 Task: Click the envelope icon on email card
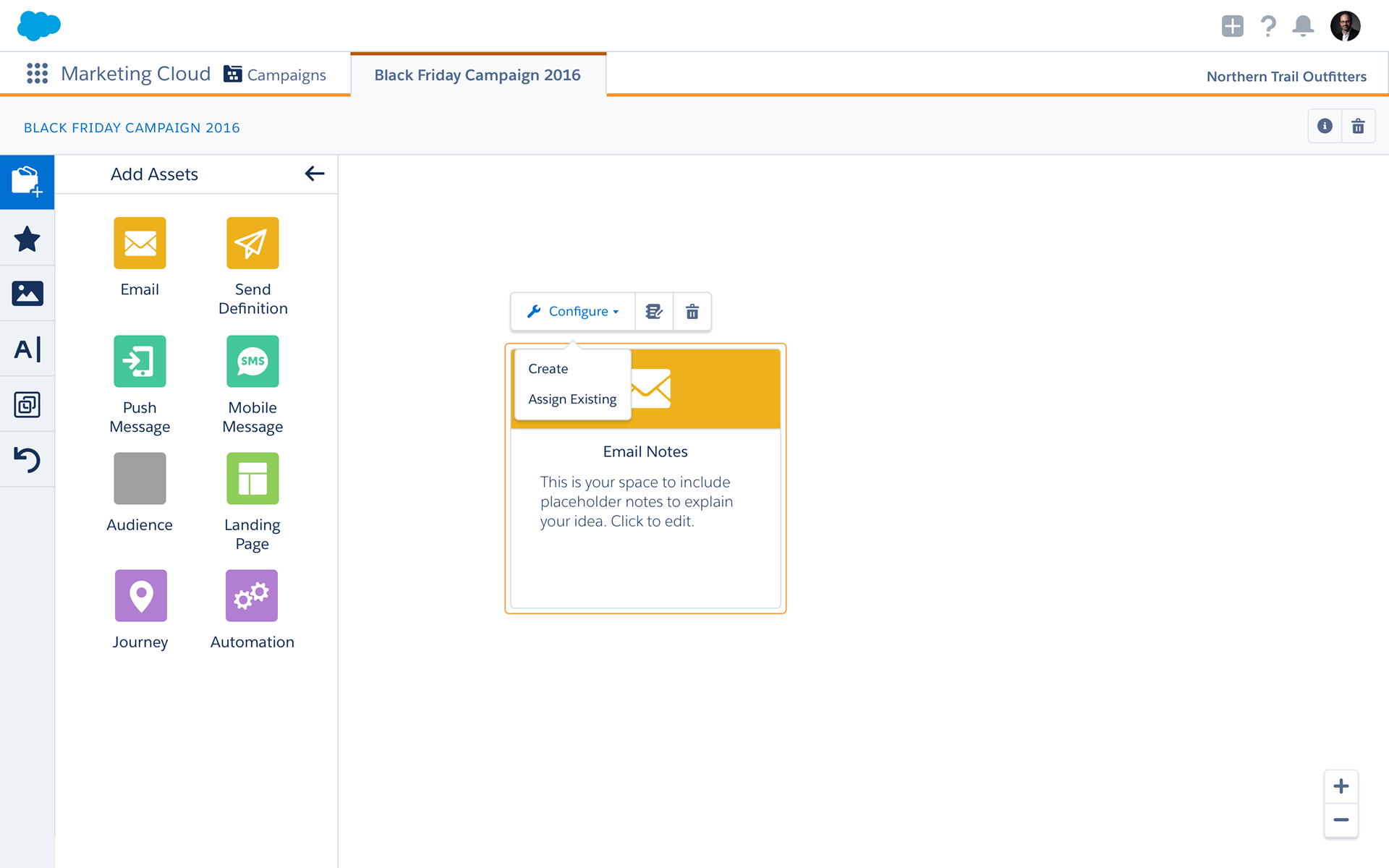point(651,388)
